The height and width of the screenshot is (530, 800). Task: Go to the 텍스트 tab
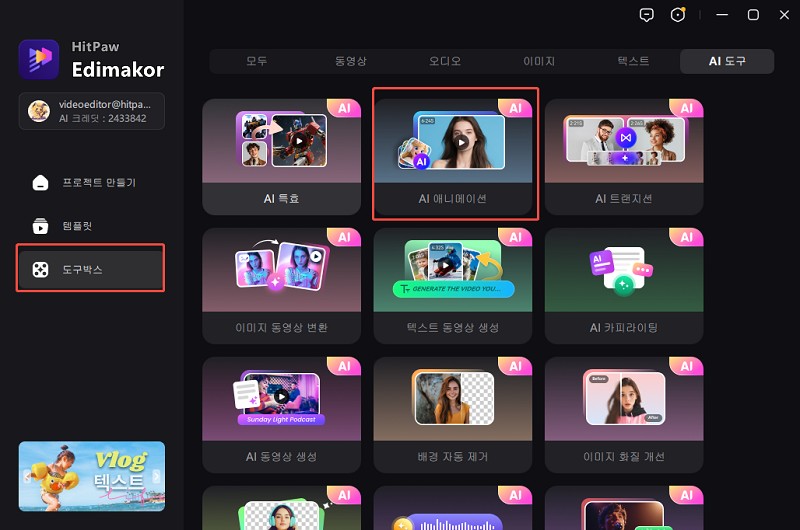click(633, 61)
